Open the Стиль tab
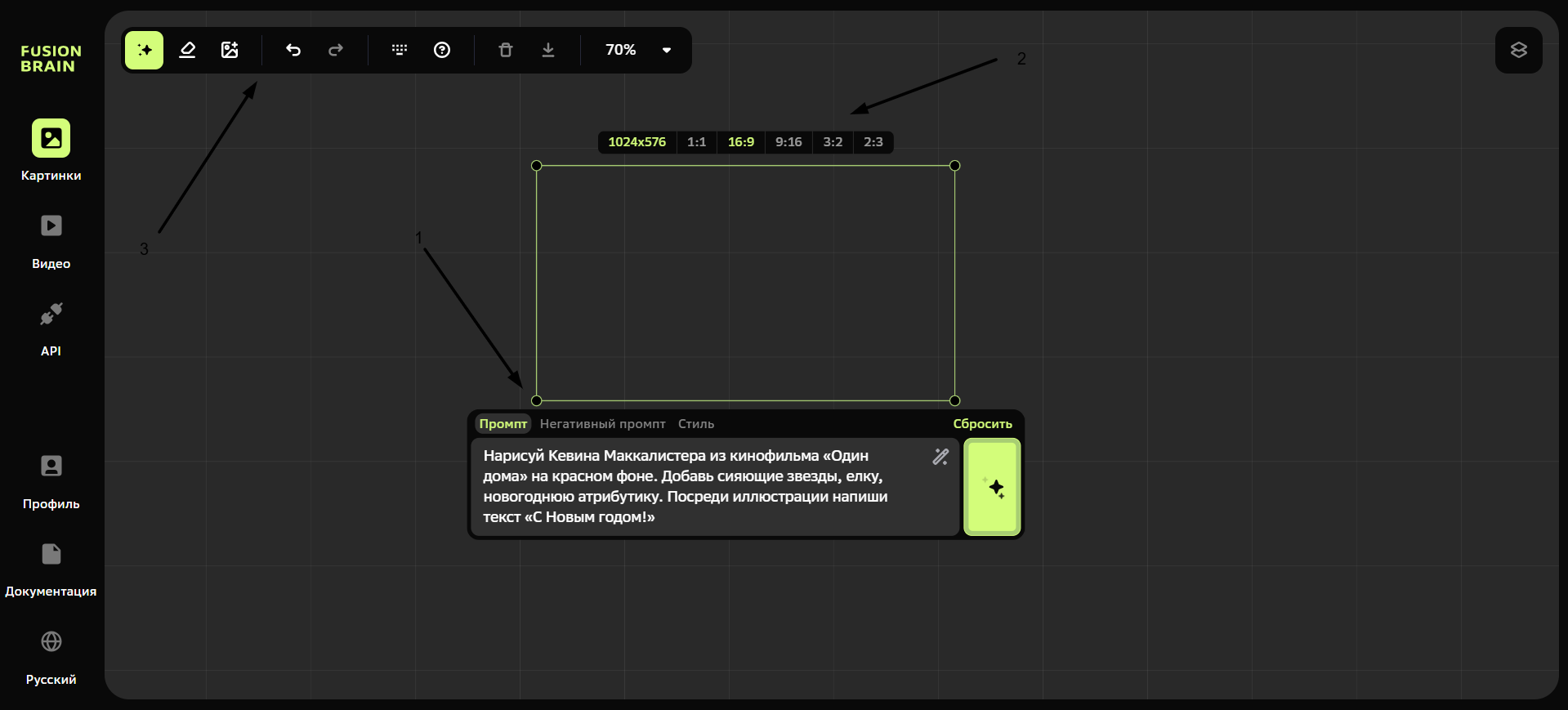 coord(696,424)
